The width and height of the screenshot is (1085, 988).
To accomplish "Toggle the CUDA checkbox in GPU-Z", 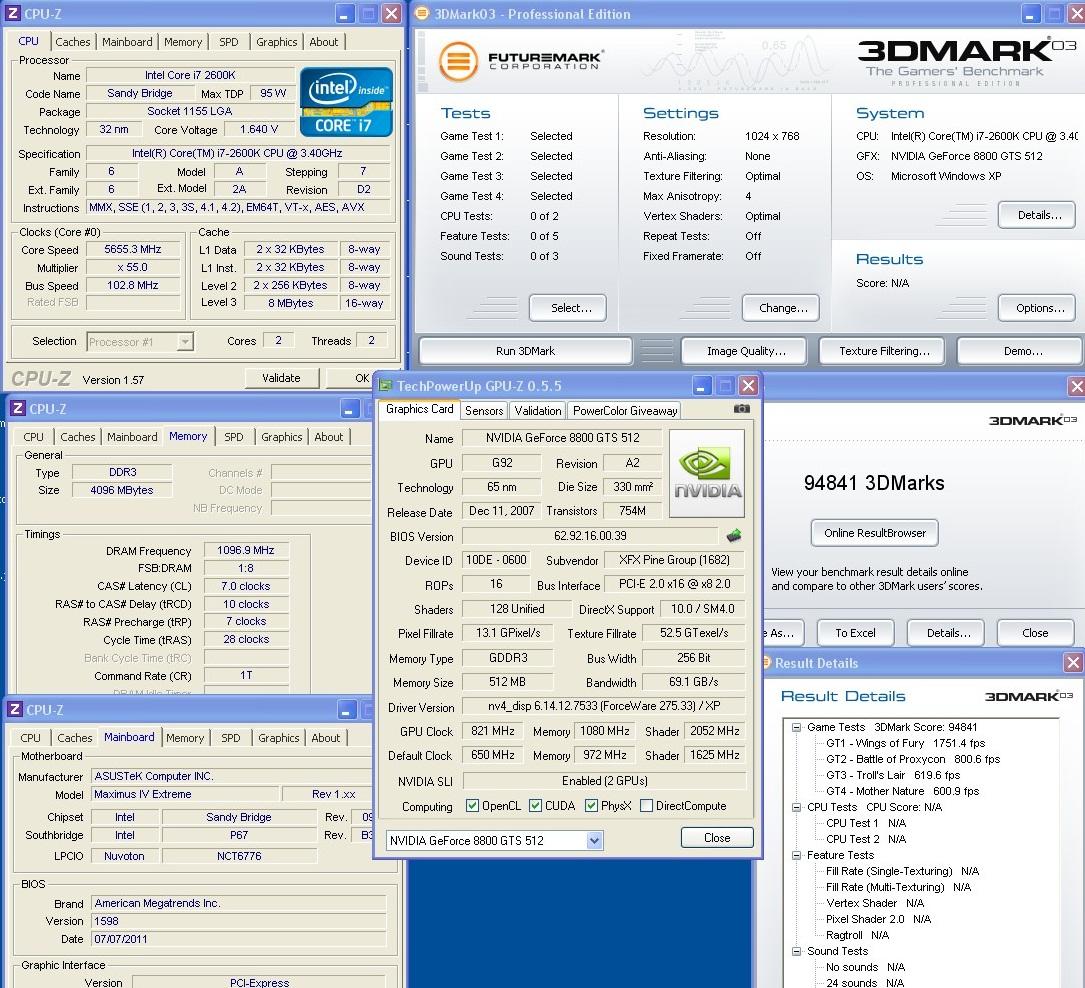I will tap(535, 805).
